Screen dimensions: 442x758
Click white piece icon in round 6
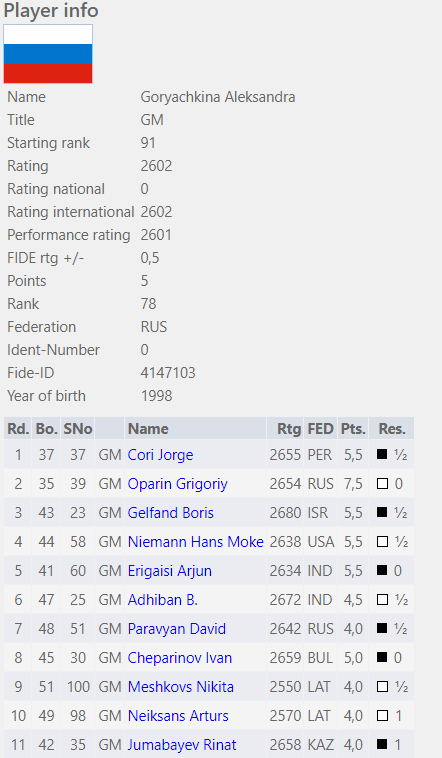[x=382, y=599]
